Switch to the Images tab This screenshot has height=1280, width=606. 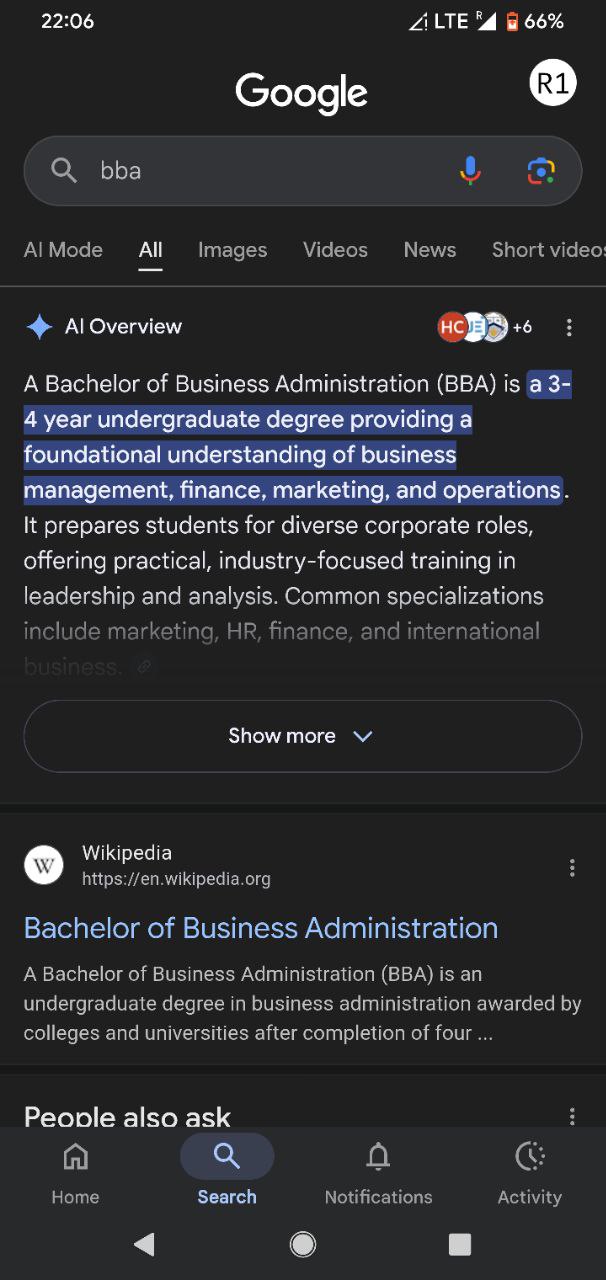pos(232,250)
